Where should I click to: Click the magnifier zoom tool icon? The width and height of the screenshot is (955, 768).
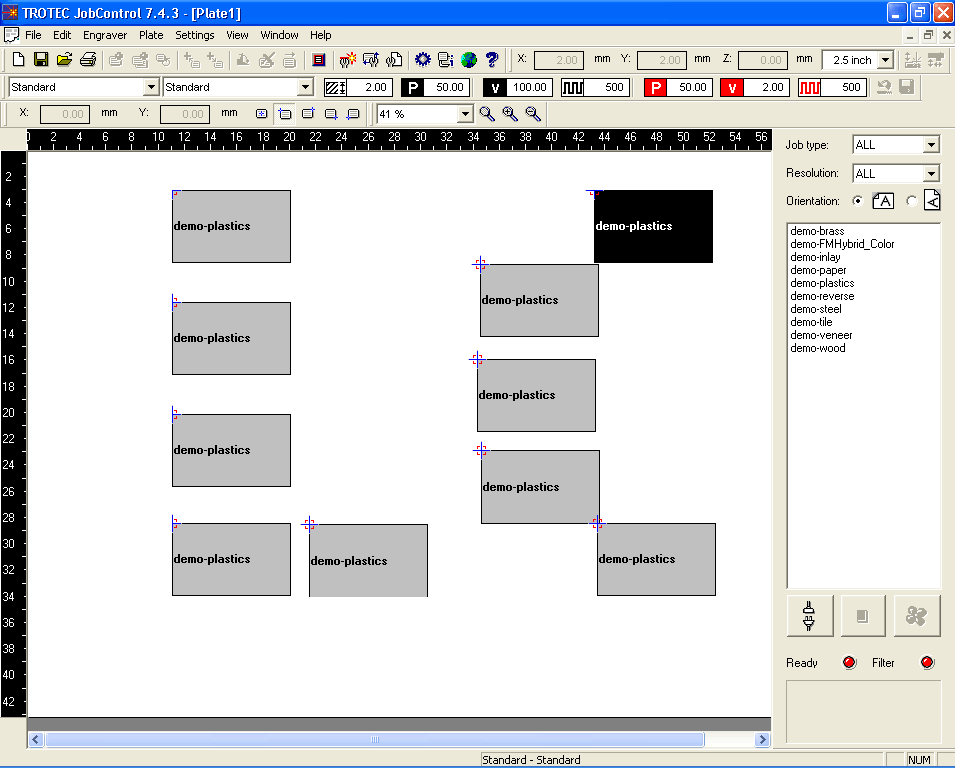pyautogui.click(x=487, y=114)
